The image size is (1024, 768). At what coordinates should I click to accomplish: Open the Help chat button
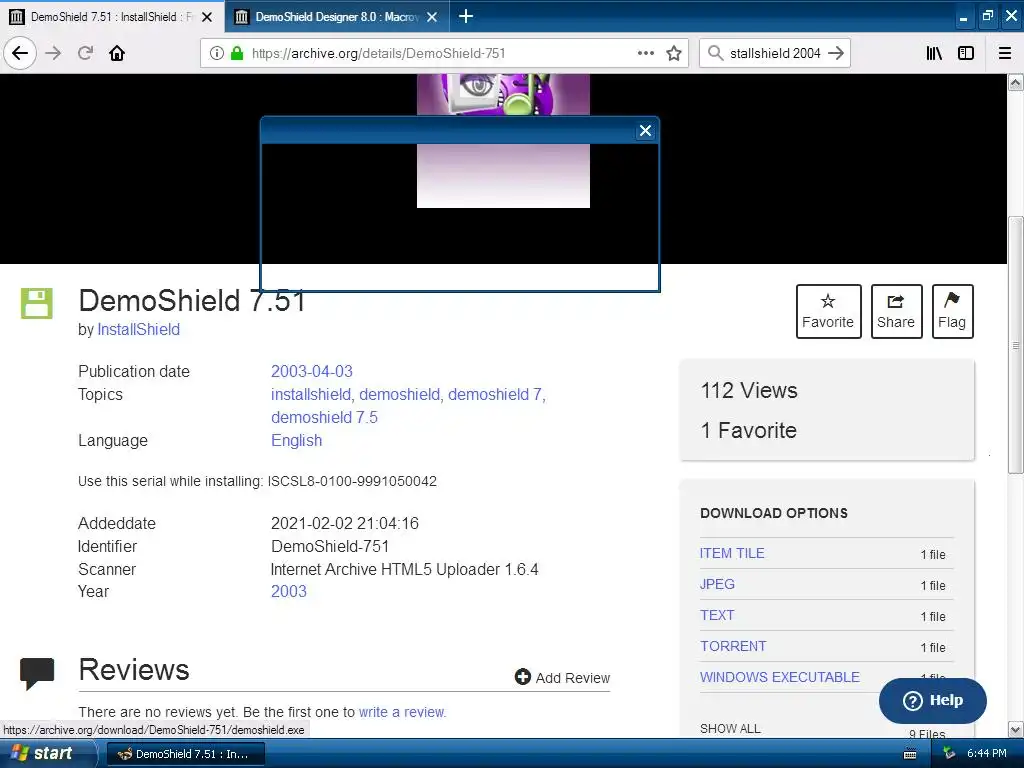tap(933, 701)
